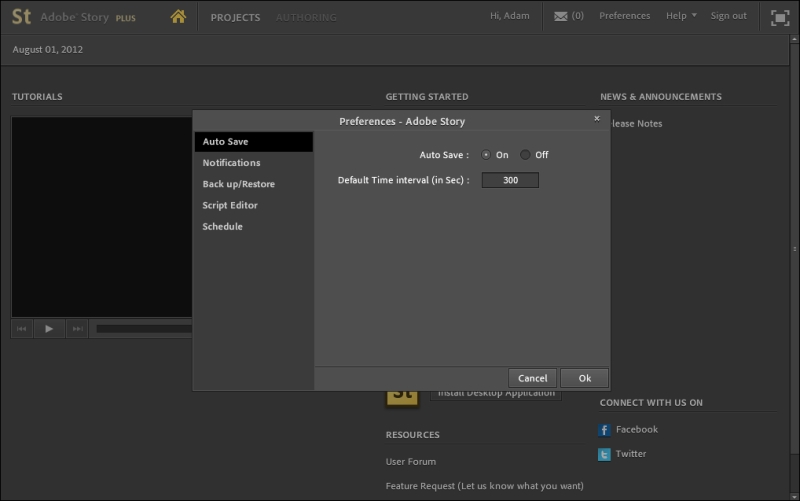Skip to next tutorial video

click(77, 329)
